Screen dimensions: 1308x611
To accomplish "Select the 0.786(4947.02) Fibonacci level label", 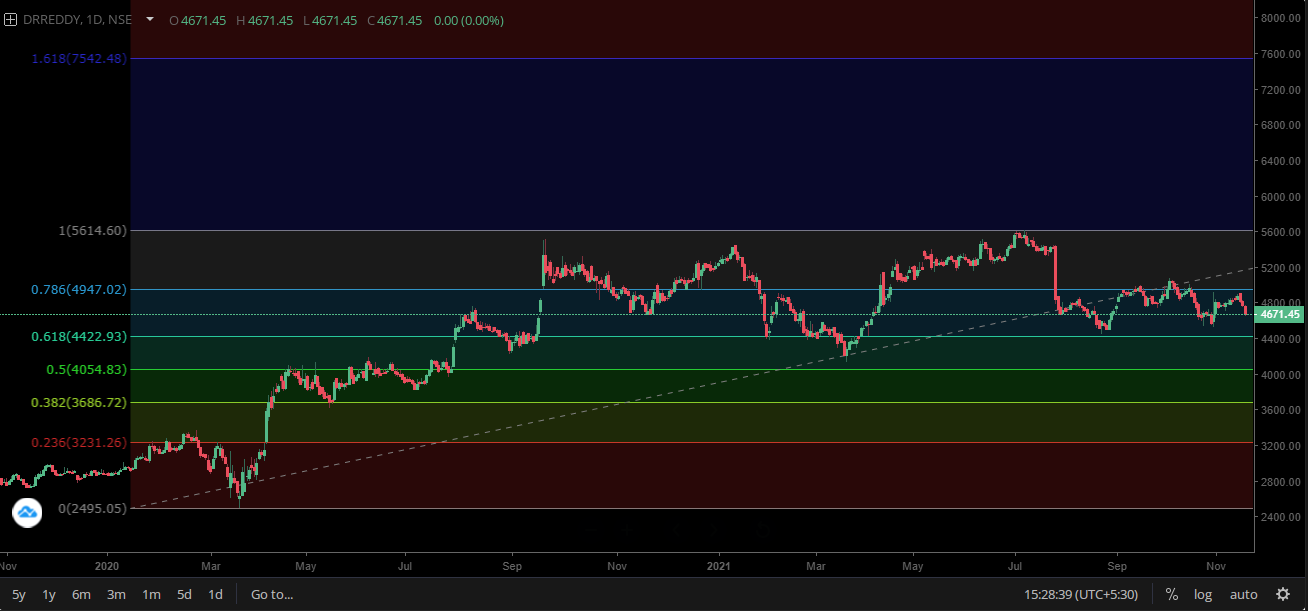I will point(80,289).
